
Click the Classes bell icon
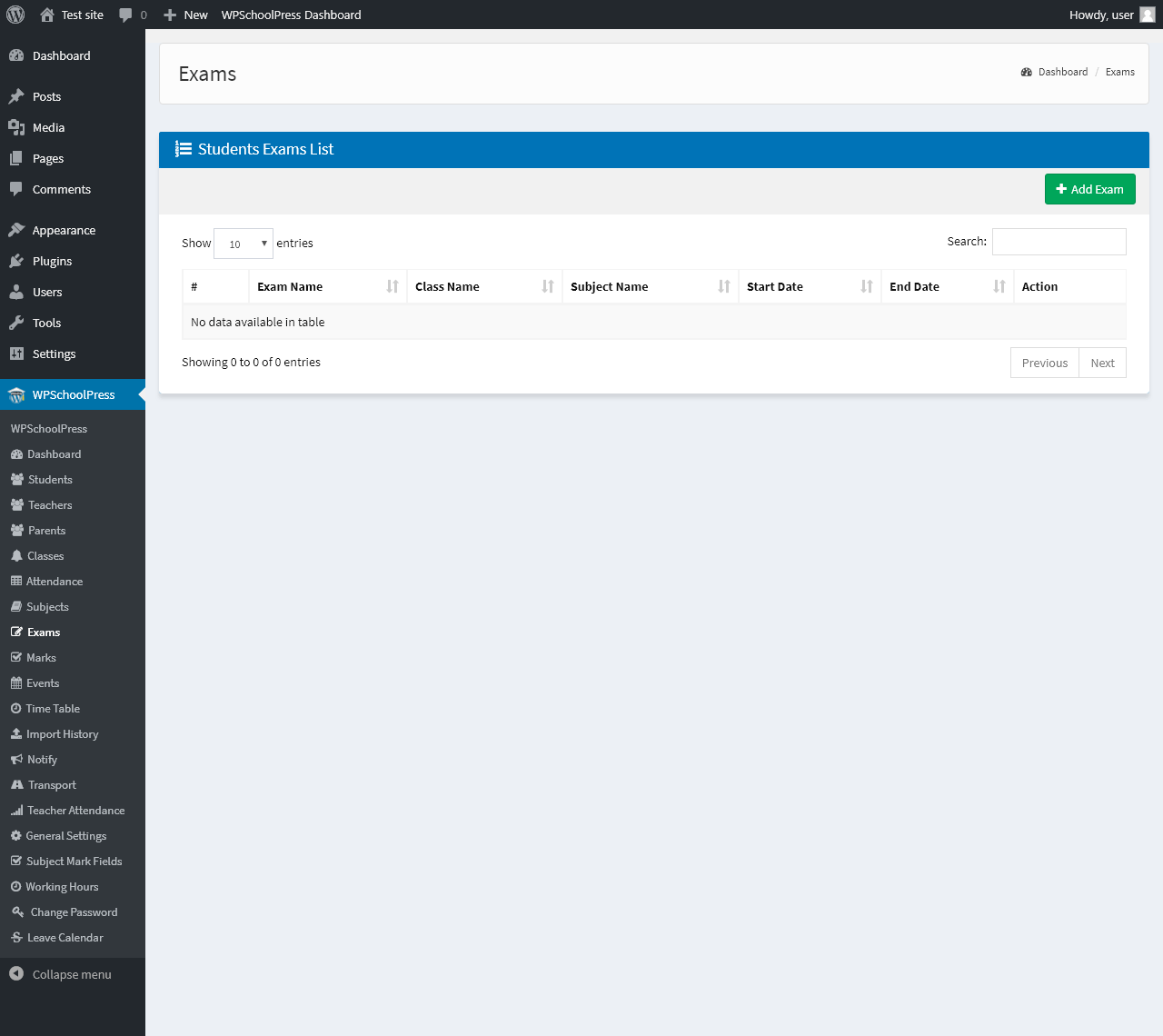coord(16,556)
